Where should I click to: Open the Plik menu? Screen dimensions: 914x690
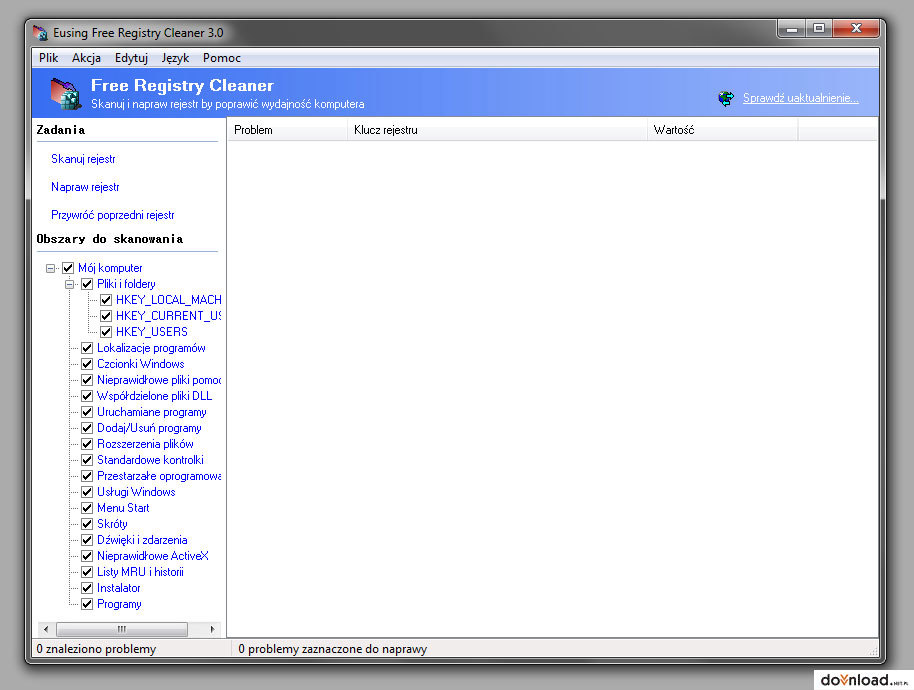point(48,58)
